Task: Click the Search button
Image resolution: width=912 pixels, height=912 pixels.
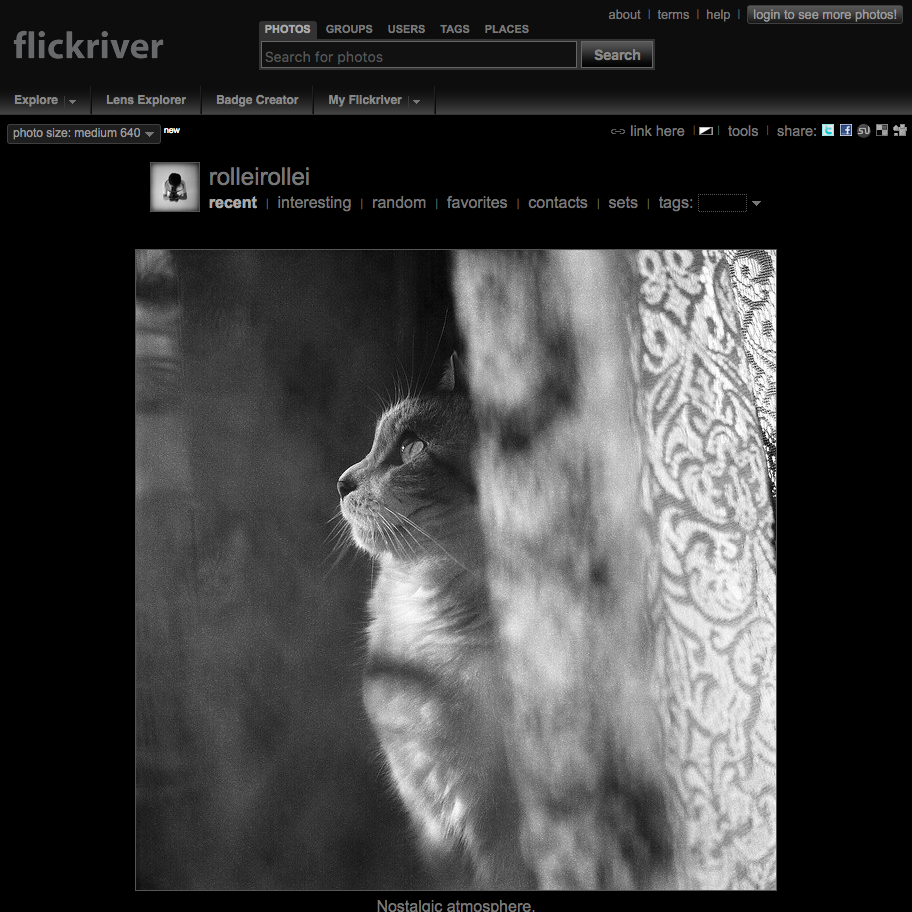Action: click(616, 55)
